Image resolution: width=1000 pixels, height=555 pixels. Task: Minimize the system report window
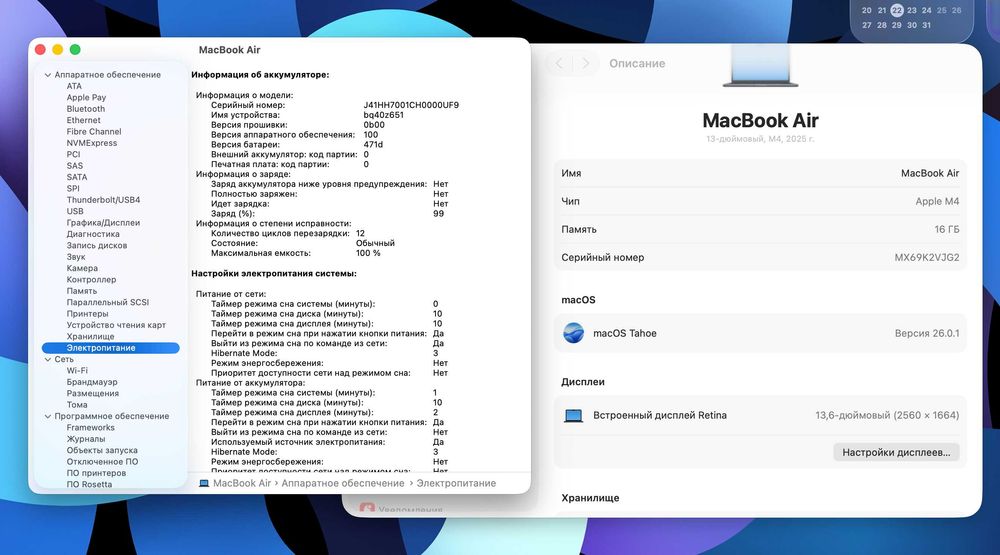point(57,50)
